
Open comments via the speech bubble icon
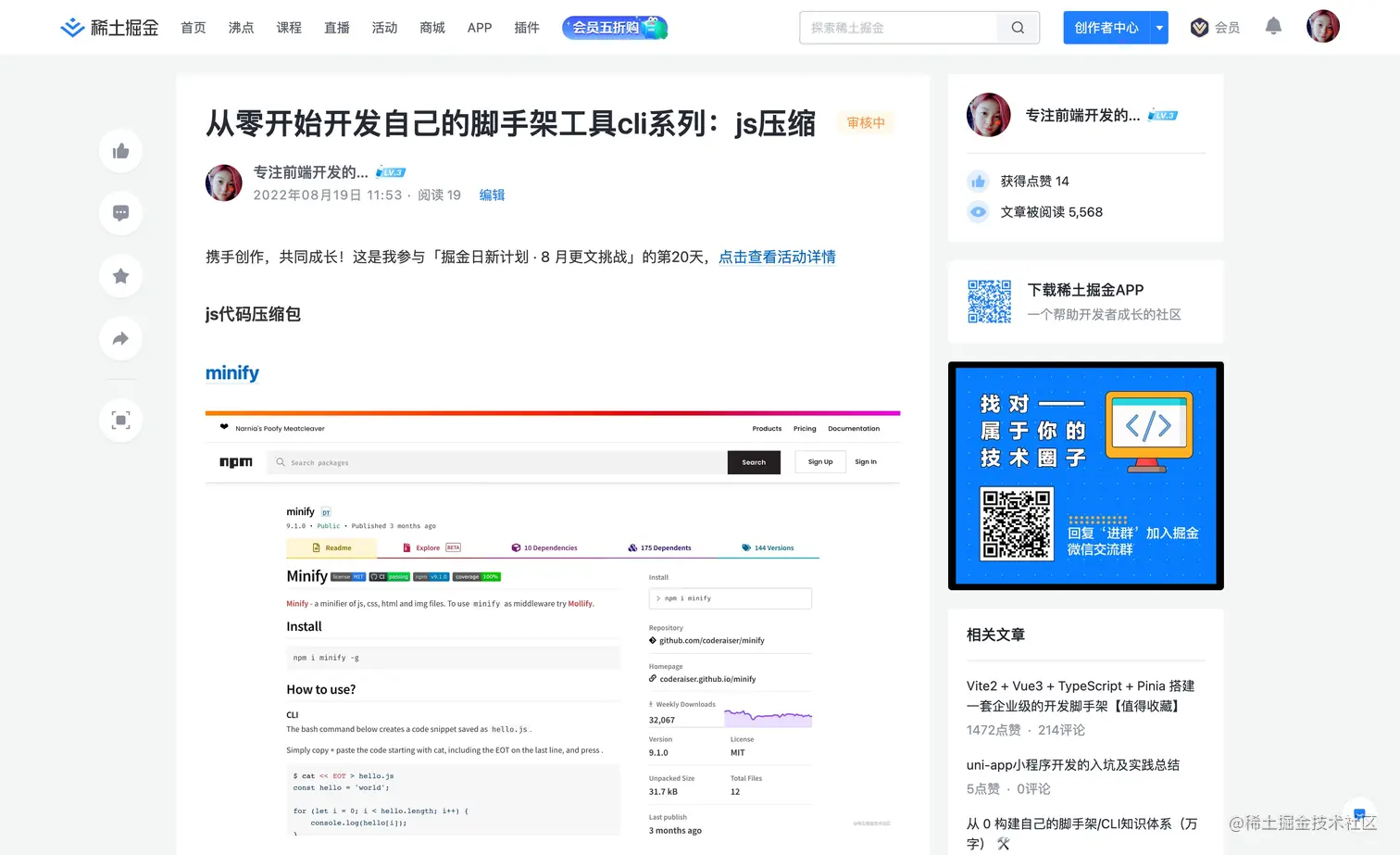click(120, 213)
